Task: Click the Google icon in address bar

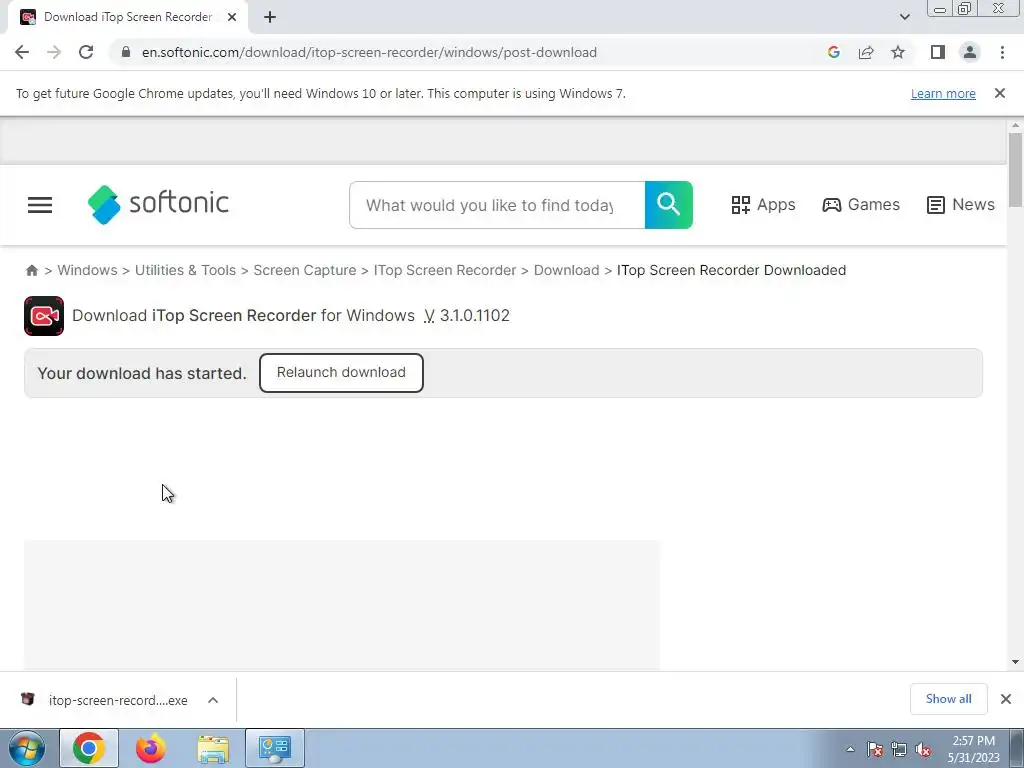Action: click(833, 52)
